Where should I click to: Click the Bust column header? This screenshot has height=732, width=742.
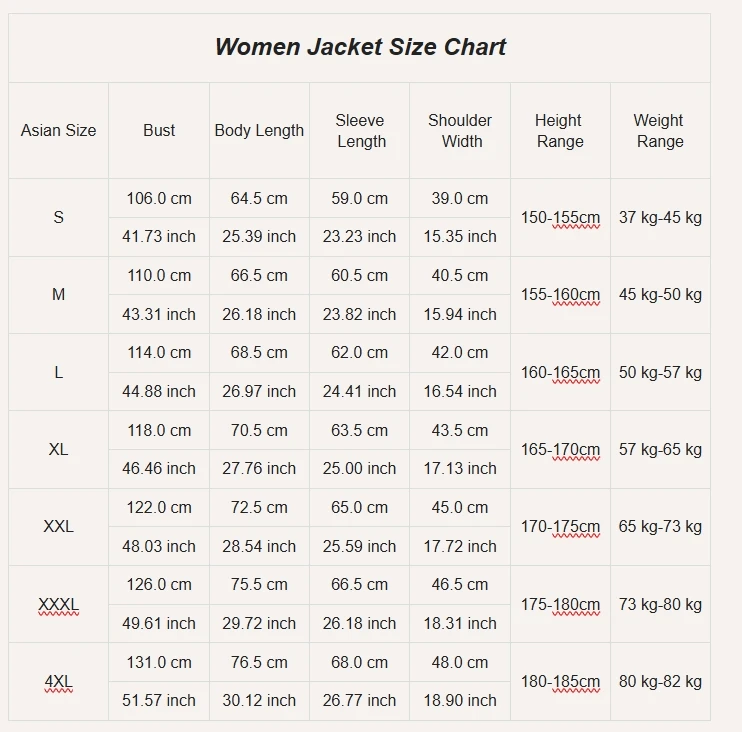click(x=159, y=130)
